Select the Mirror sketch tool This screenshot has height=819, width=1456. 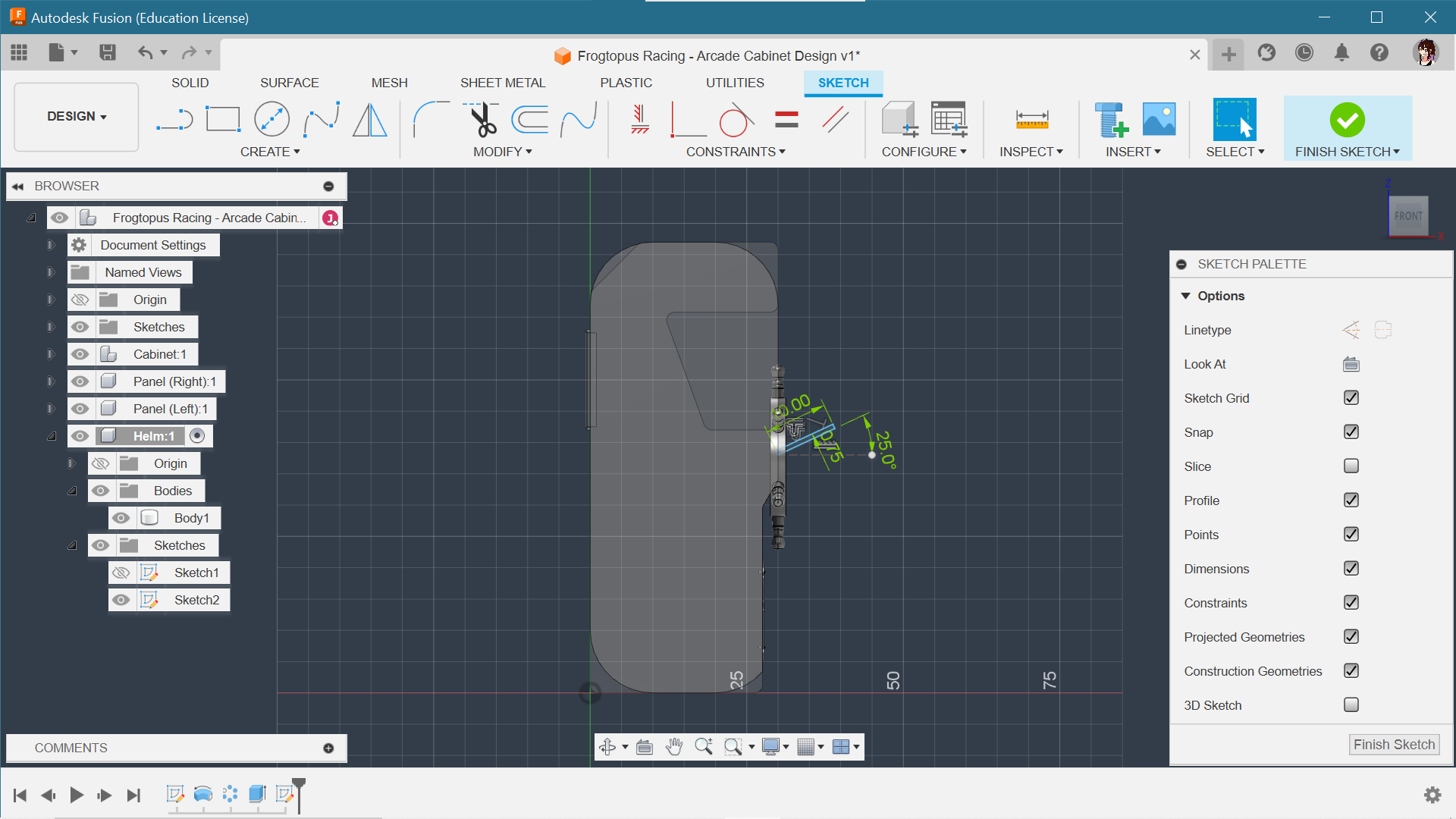[x=370, y=120]
